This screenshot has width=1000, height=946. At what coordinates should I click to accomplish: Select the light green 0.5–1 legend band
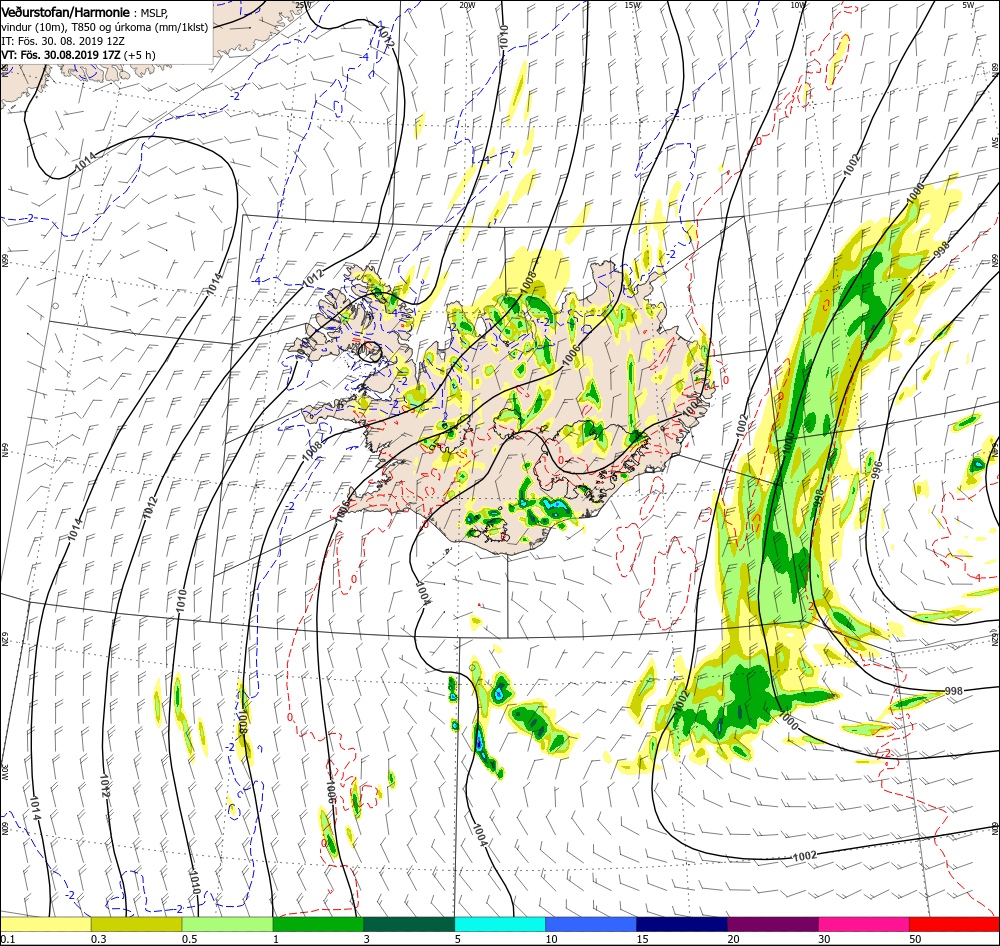point(227,924)
